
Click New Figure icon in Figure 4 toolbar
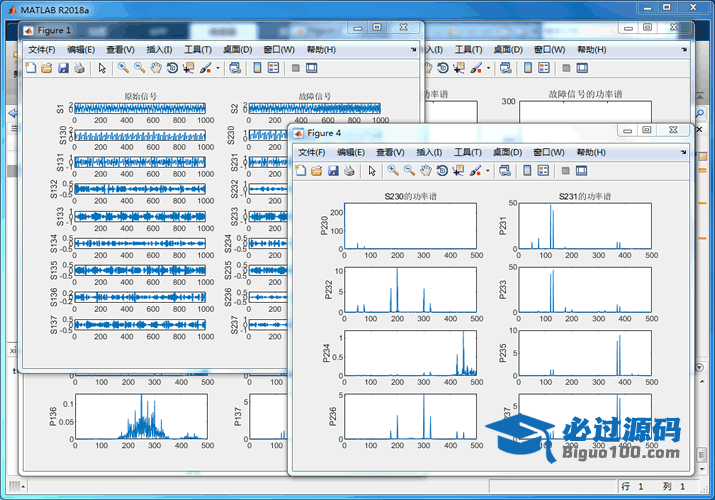click(x=301, y=171)
